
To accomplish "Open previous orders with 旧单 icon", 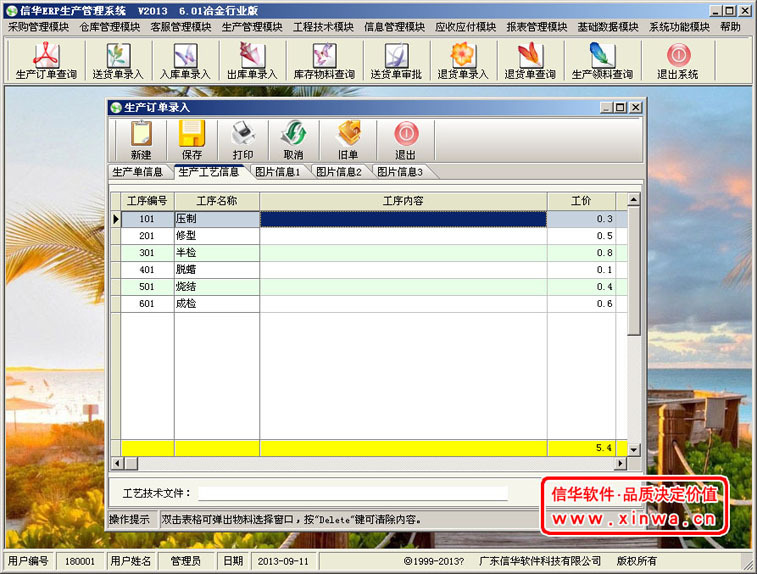I will 348,140.
